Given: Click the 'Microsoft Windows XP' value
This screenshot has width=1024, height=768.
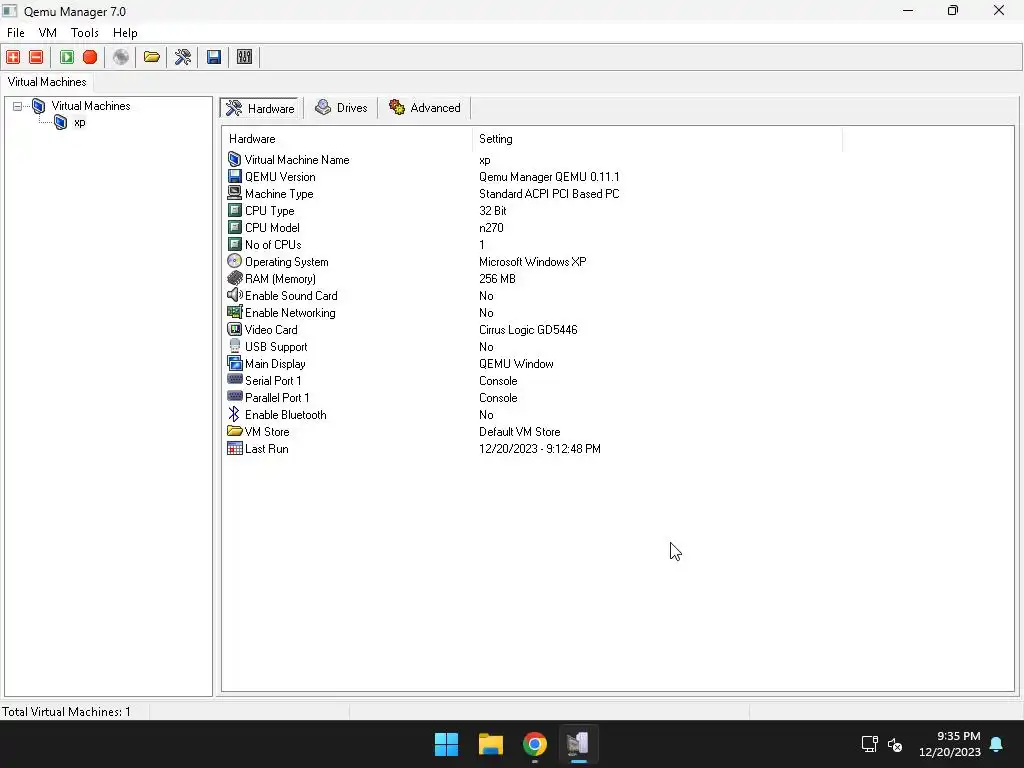Looking at the screenshot, I should 532,261.
